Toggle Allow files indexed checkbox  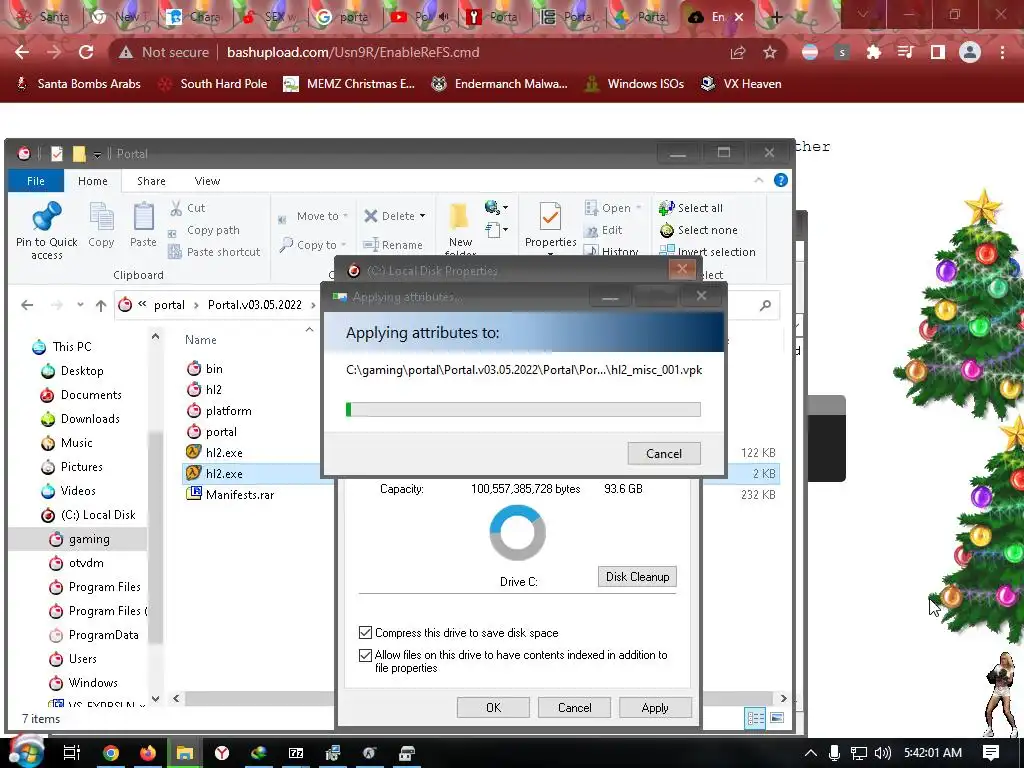[366, 655]
